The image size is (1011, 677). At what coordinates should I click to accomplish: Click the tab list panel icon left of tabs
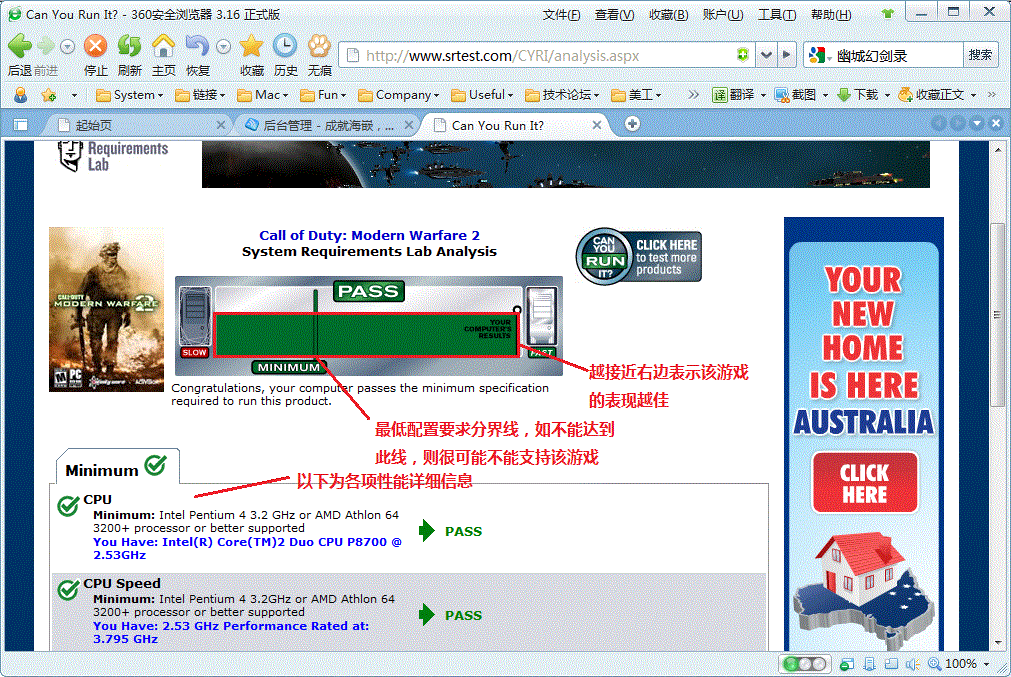click(21, 124)
